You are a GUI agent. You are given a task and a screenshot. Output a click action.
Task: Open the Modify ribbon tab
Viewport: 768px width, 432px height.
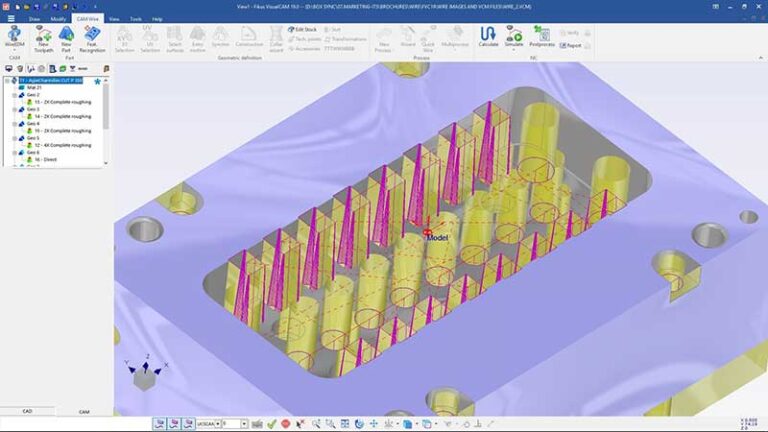[x=58, y=18]
